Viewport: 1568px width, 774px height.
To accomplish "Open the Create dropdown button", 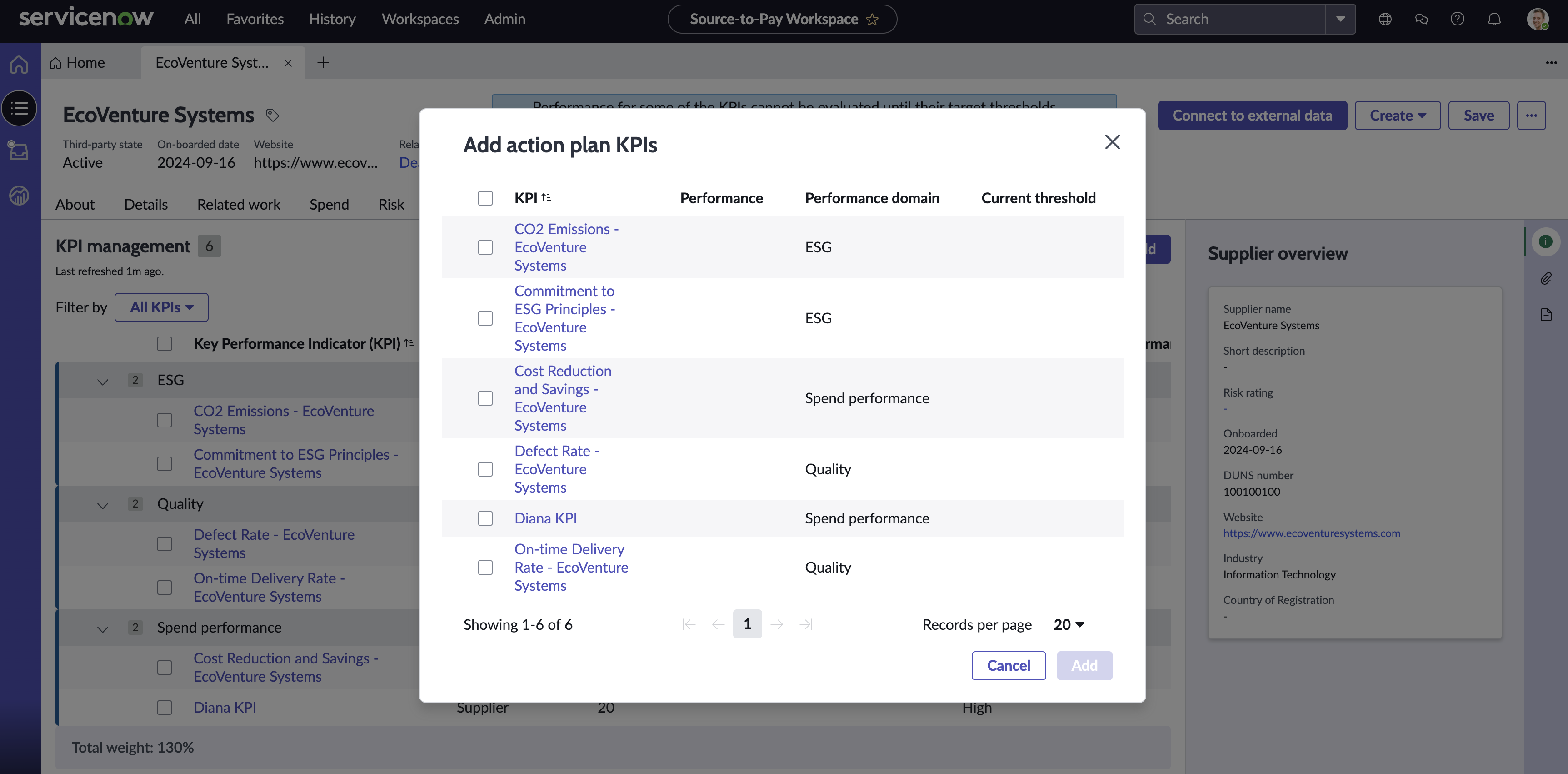I will coord(1398,115).
